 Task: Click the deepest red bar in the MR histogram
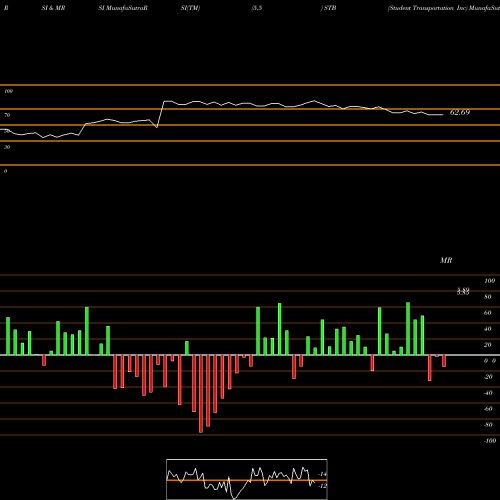[x=201, y=394]
